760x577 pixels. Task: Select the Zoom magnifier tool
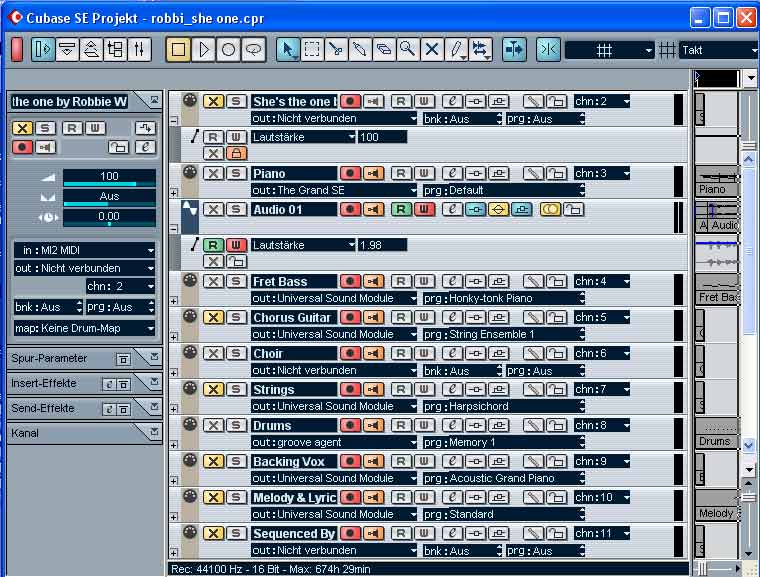pos(408,49)
